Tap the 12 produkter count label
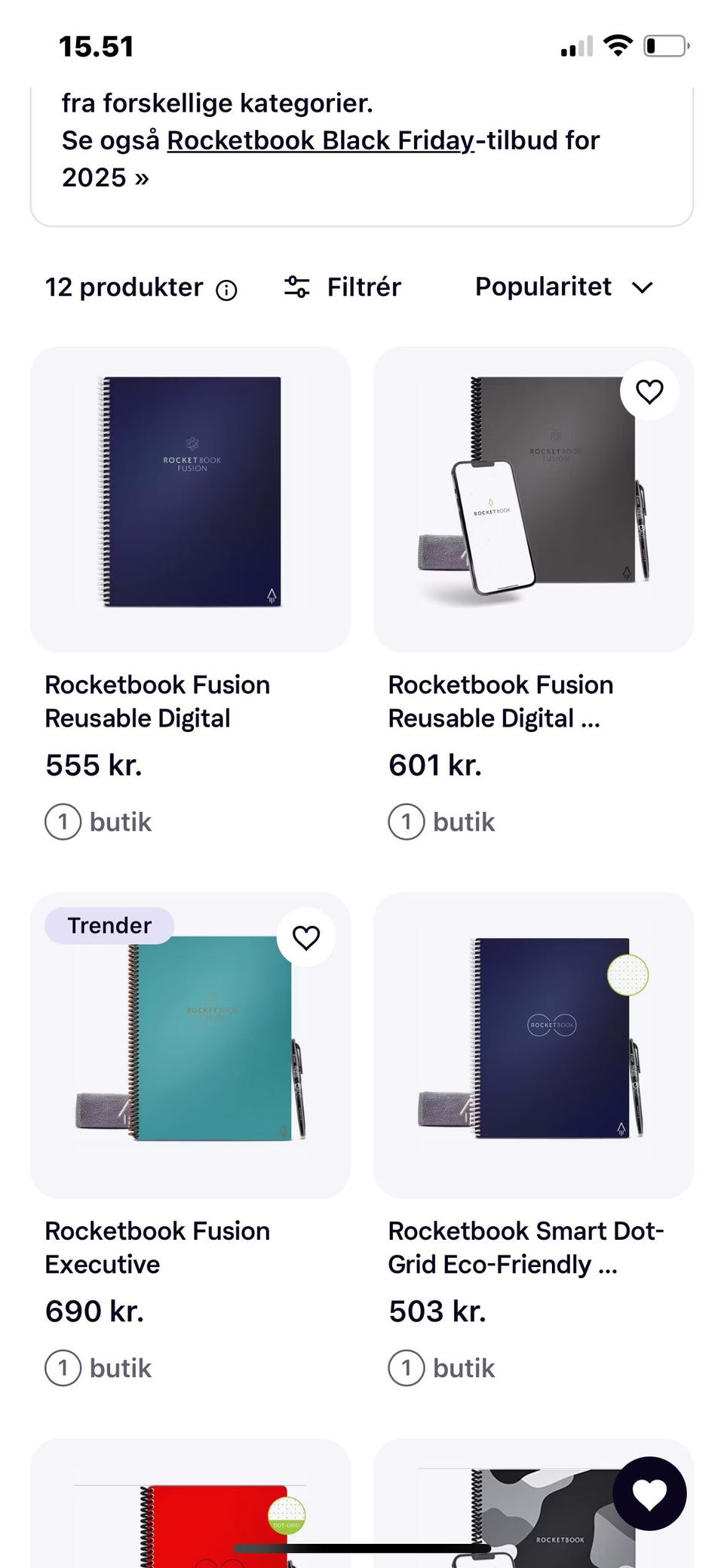This screenshot has width=724, height=1568. 124,287
